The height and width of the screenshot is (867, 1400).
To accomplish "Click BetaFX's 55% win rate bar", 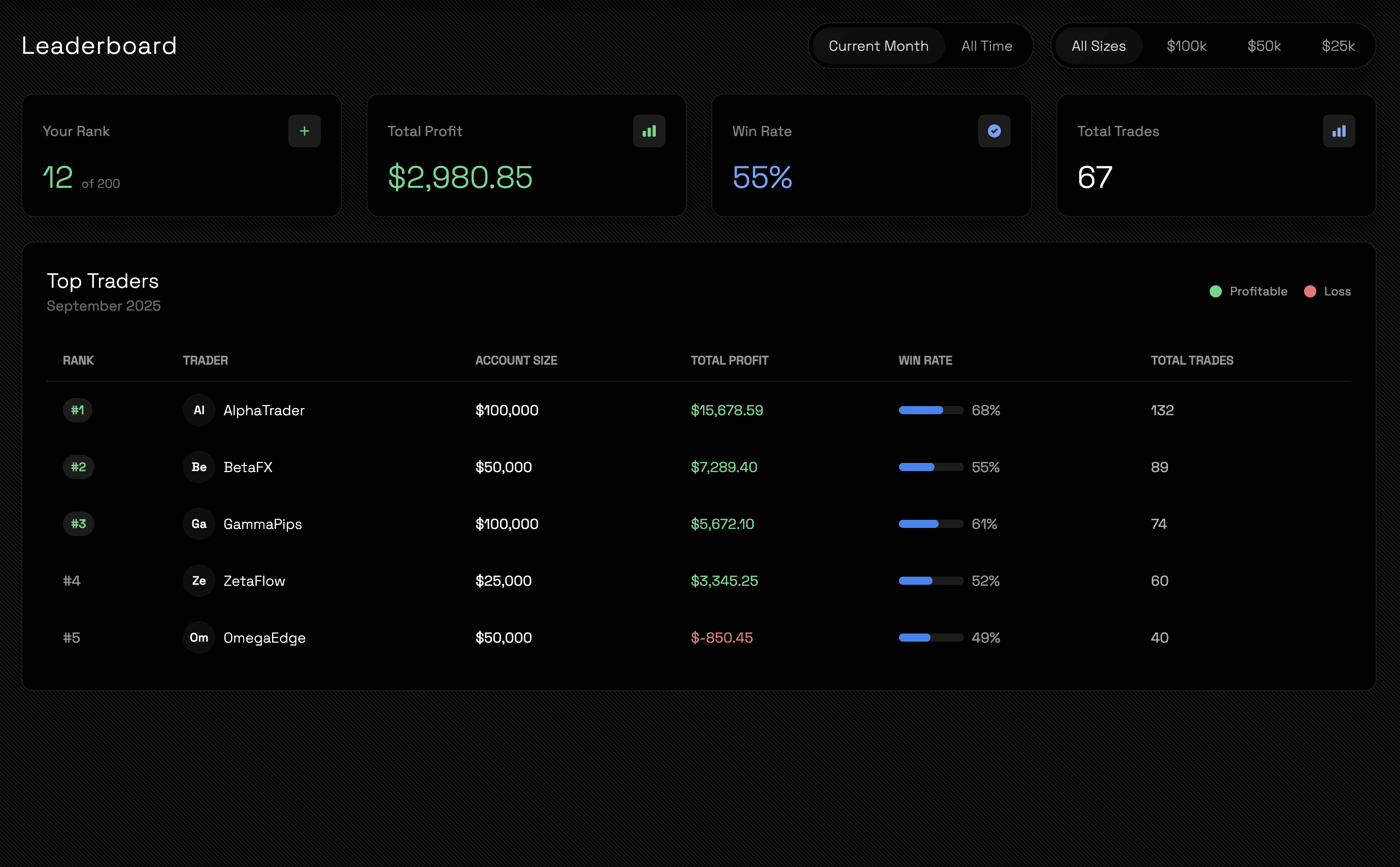I will coord(931,467).
